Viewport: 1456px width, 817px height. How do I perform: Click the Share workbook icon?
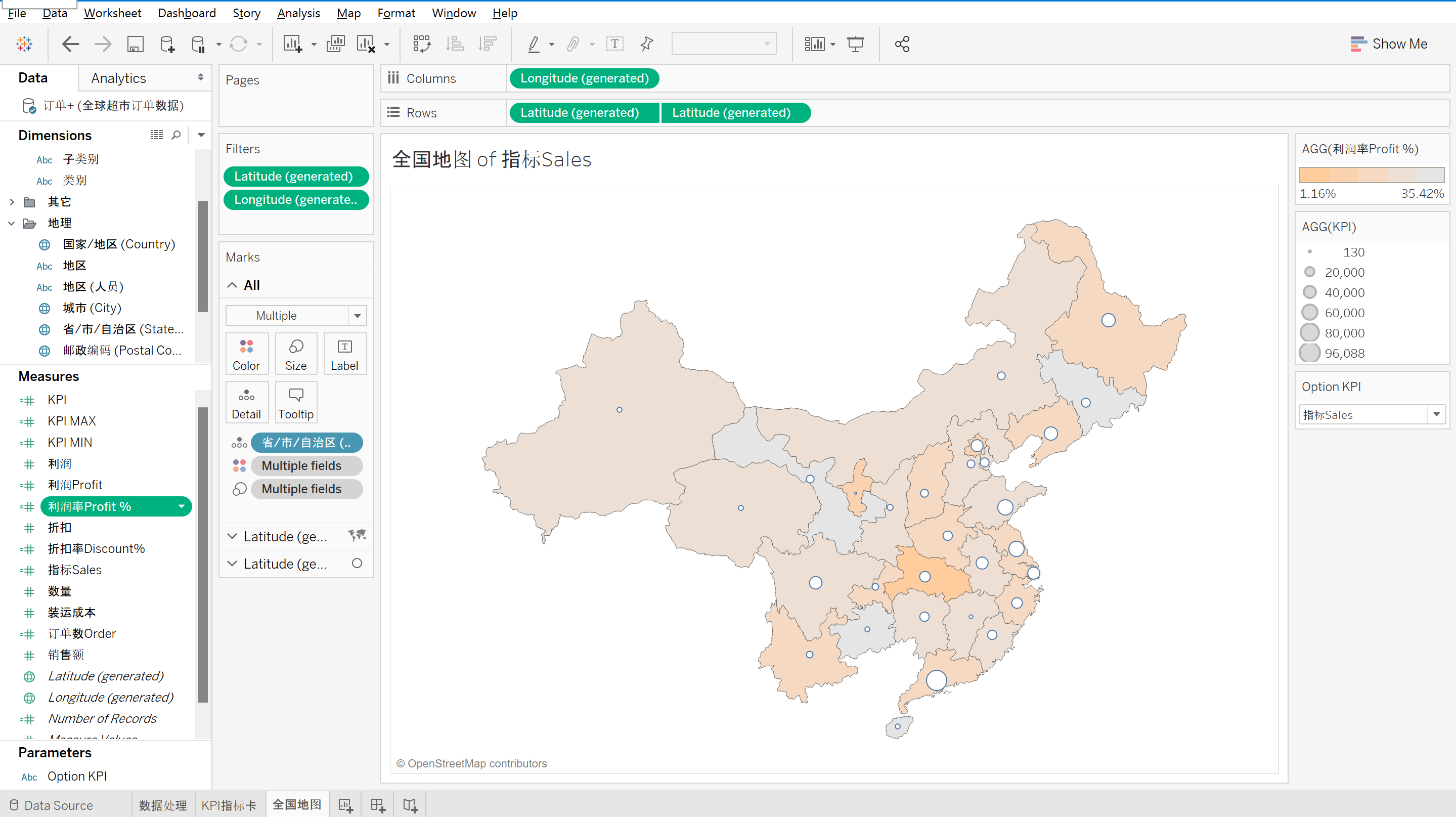(x=902, y=44)
